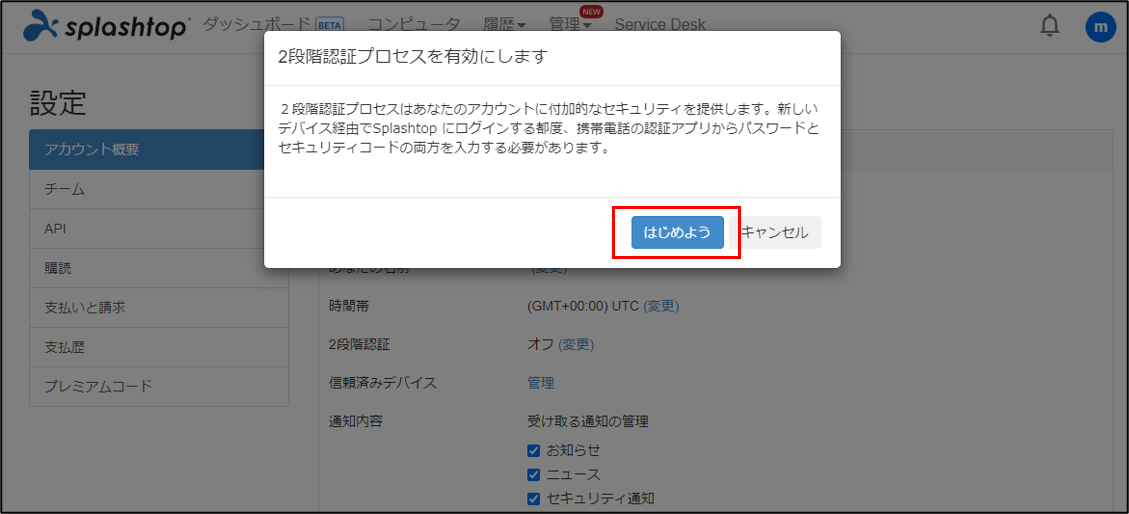Click the 信頼済みデバイス label
Image resolution: width=1129 pixels, height=514 pixels.
(x=382, y=383)
